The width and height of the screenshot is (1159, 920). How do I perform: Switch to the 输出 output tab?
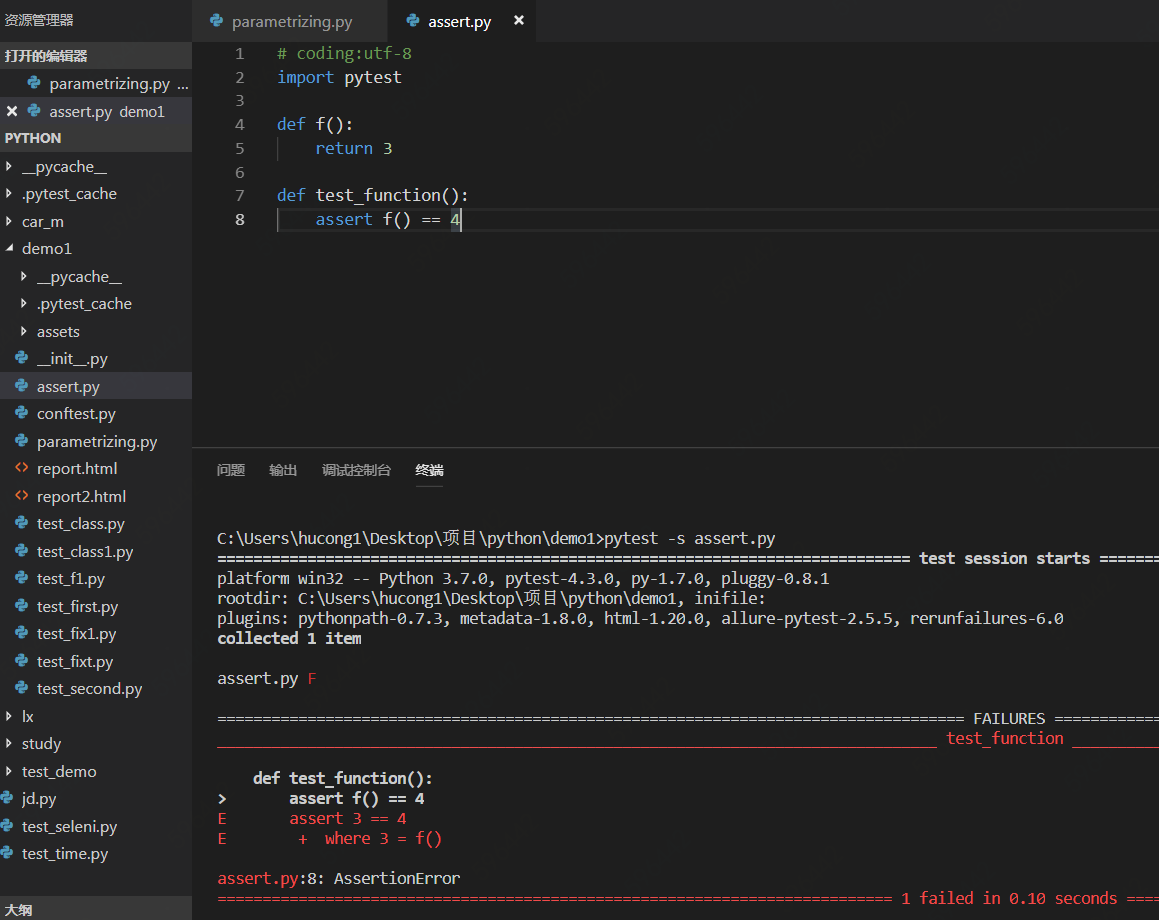[x=283, y=470]
